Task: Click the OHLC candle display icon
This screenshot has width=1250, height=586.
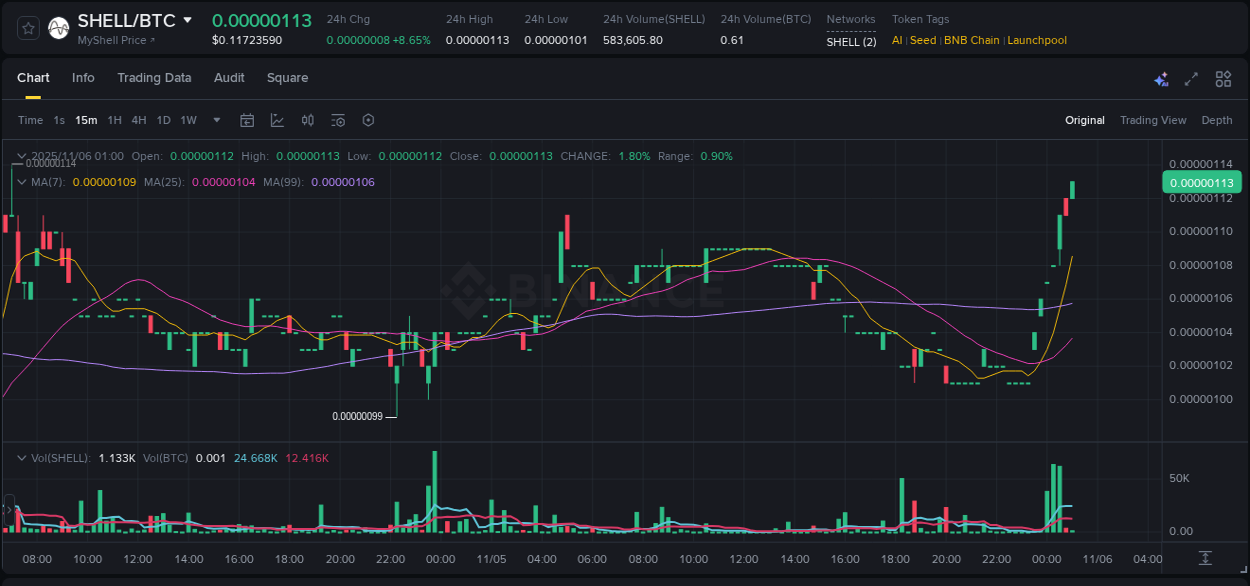Action: (307, 120)
